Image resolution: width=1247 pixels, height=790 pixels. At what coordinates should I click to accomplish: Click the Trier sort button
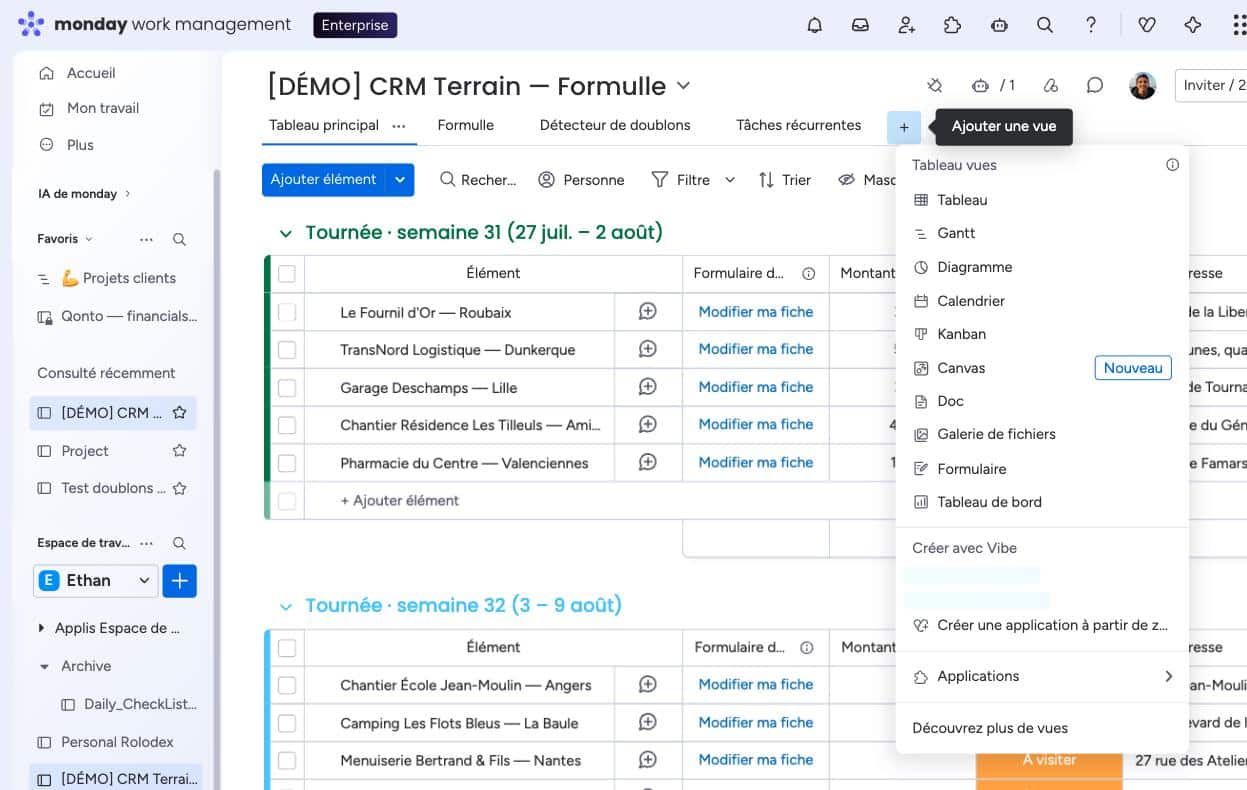click(x=785, y=180)
